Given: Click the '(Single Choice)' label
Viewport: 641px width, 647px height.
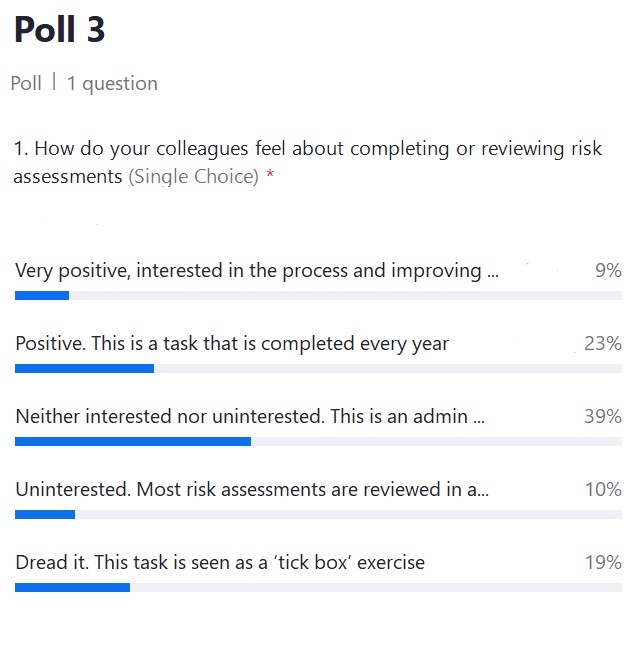Looking at the screenshot, I should point(194,177).
